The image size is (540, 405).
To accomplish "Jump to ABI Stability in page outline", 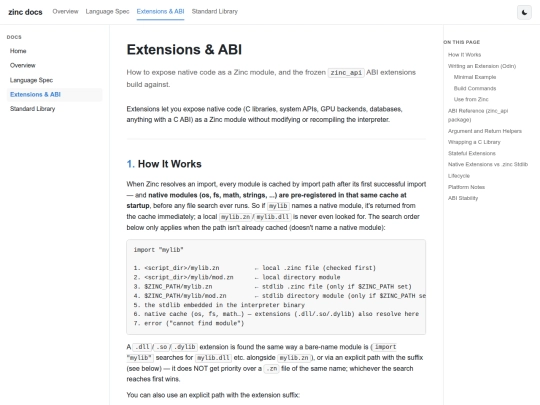I will pos(463,198).
